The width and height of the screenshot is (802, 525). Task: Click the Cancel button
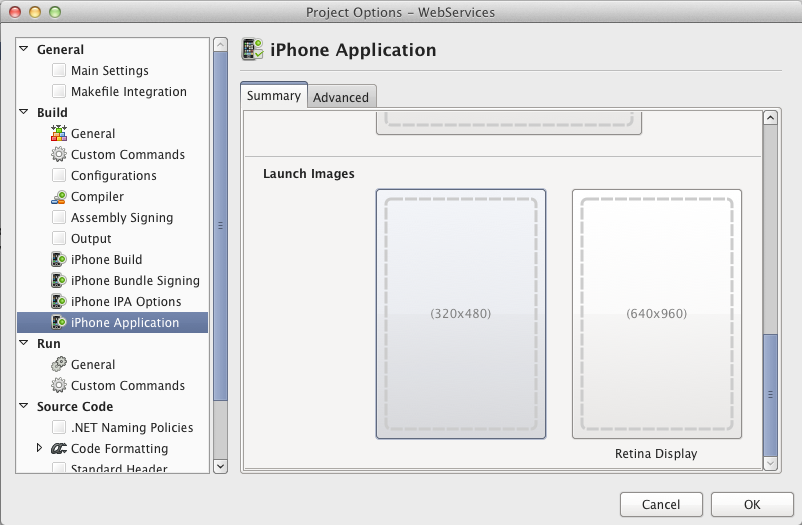coord(661,505)
